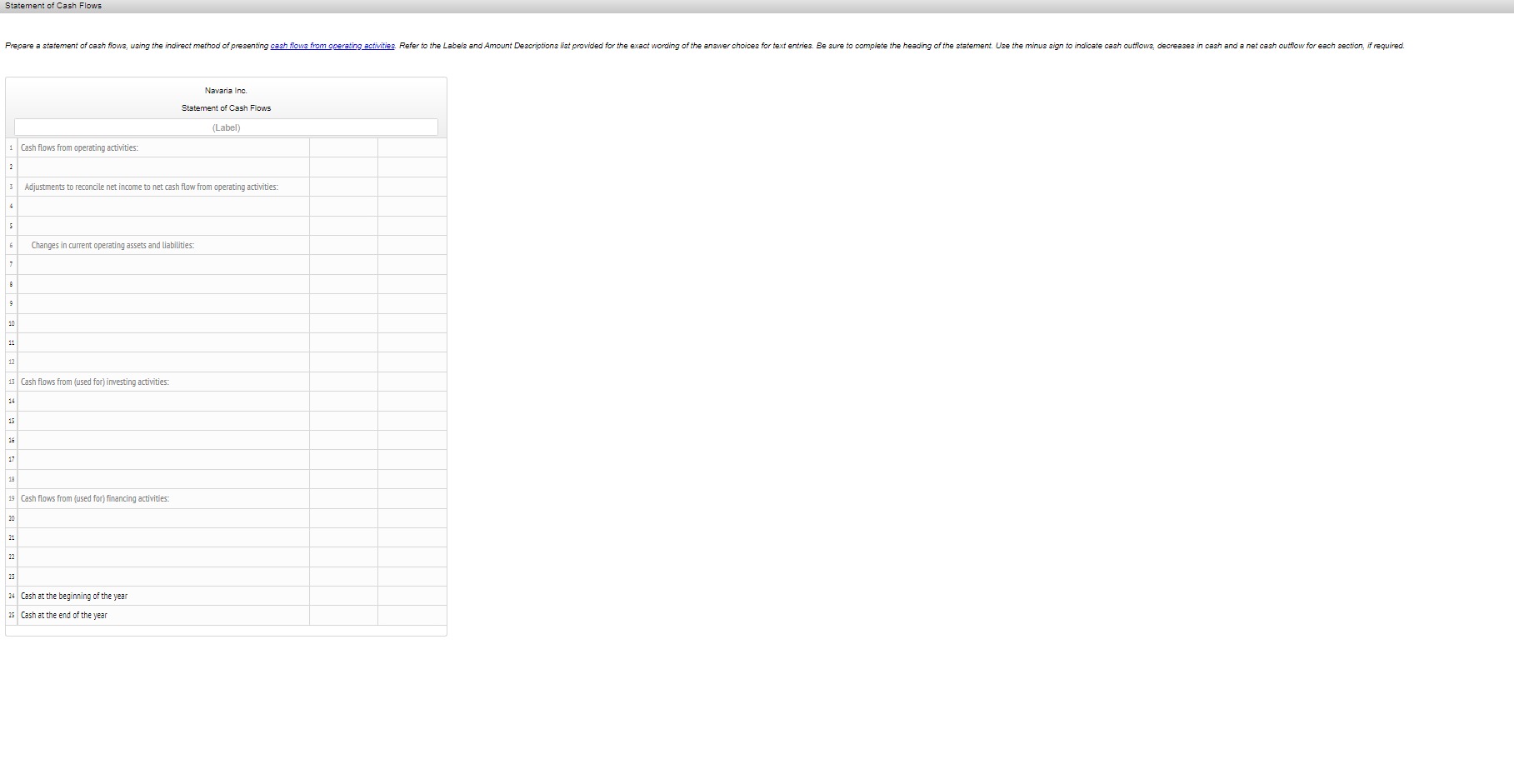Select the first amount cell in row 16

(343, 440)
